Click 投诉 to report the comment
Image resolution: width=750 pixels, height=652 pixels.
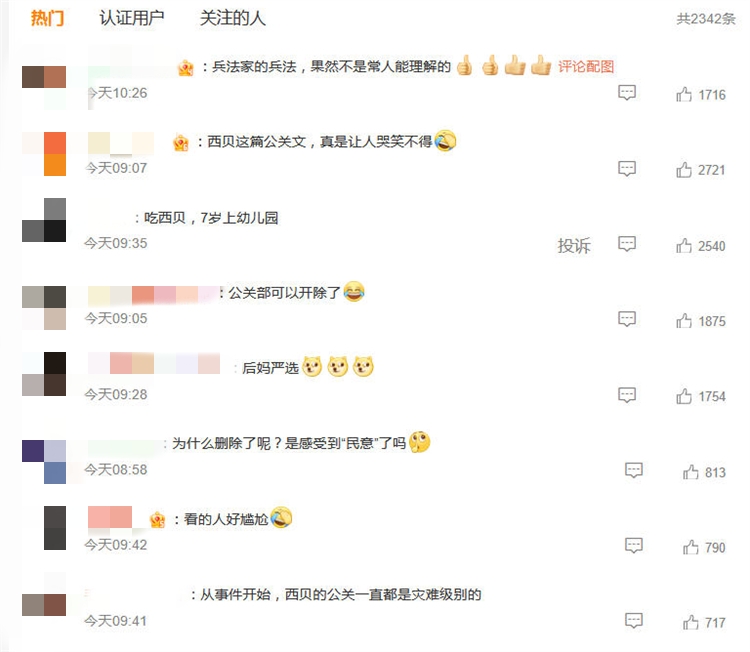coord(574,246)
